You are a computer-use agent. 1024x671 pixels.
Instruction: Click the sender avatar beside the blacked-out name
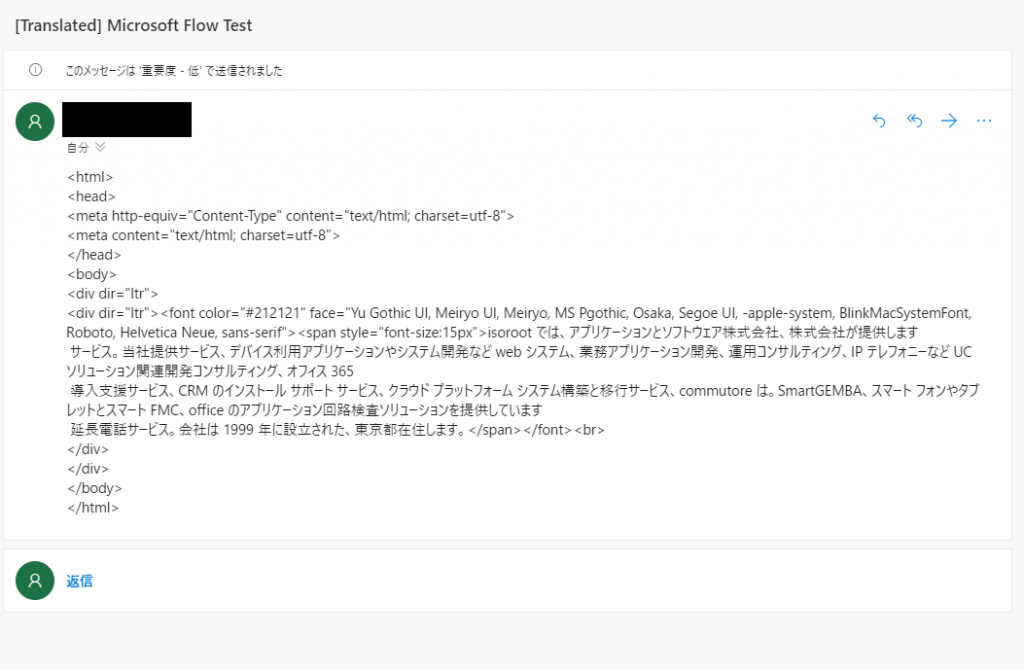(35, 122)
